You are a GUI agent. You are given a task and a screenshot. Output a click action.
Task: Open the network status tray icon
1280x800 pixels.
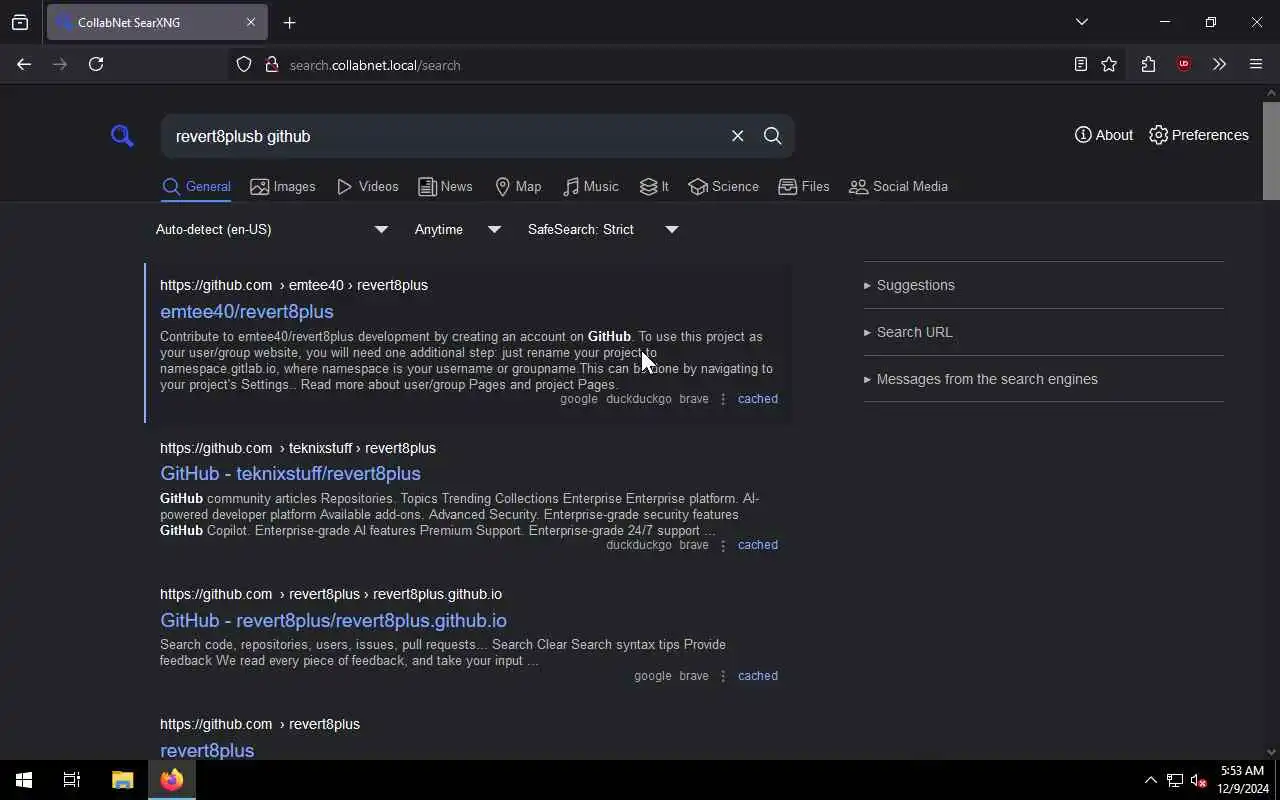tap(1175, 780)
